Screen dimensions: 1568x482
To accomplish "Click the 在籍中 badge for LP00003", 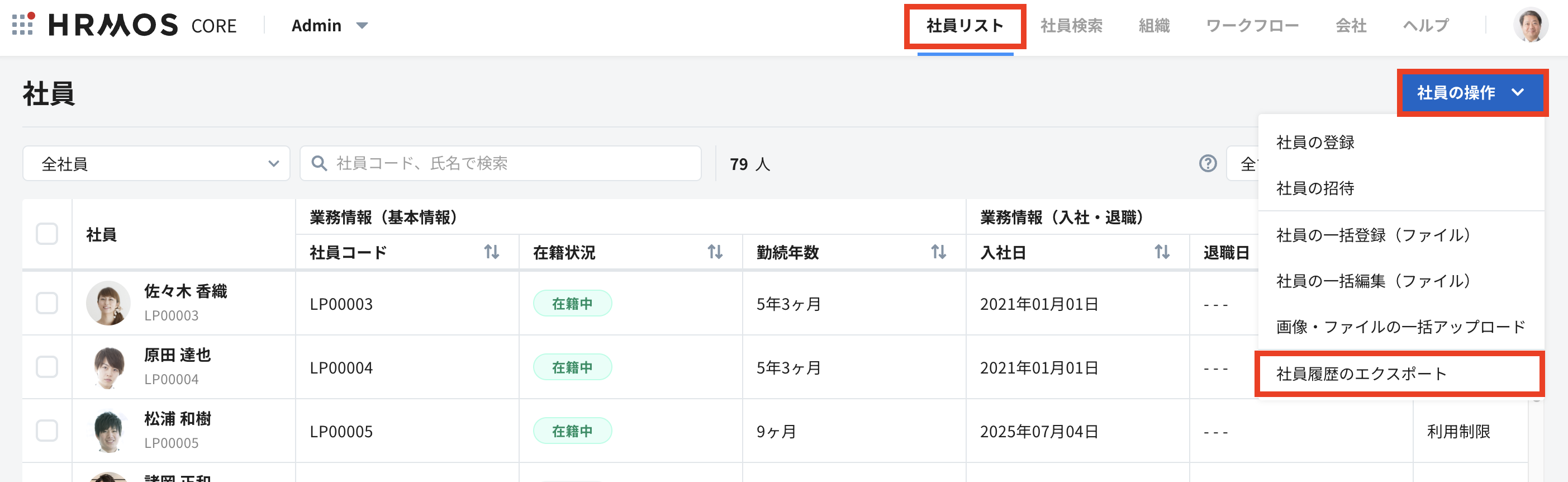I will [572, 303].
